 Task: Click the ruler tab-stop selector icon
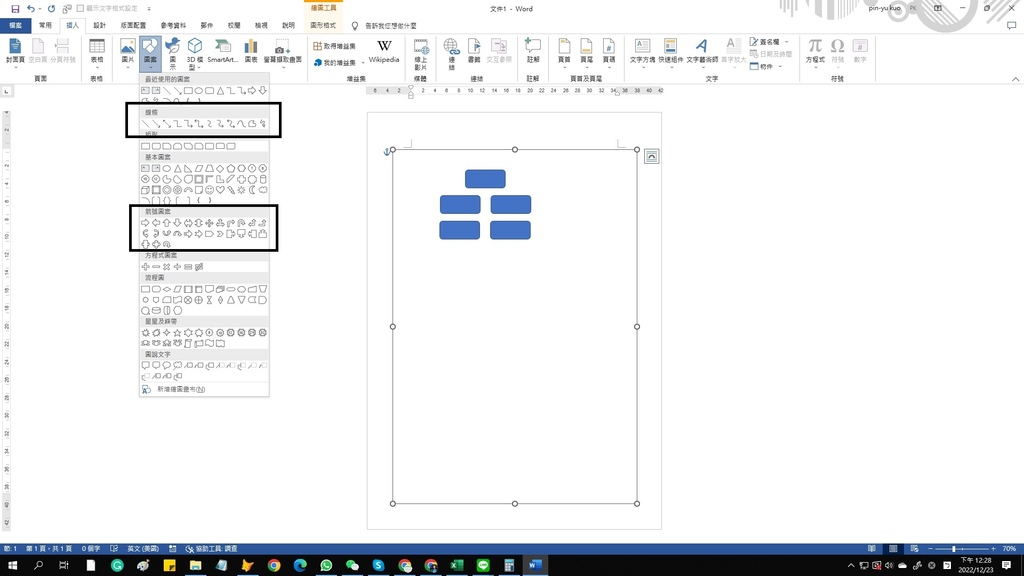pyautogui.click(x=7, y=91)
